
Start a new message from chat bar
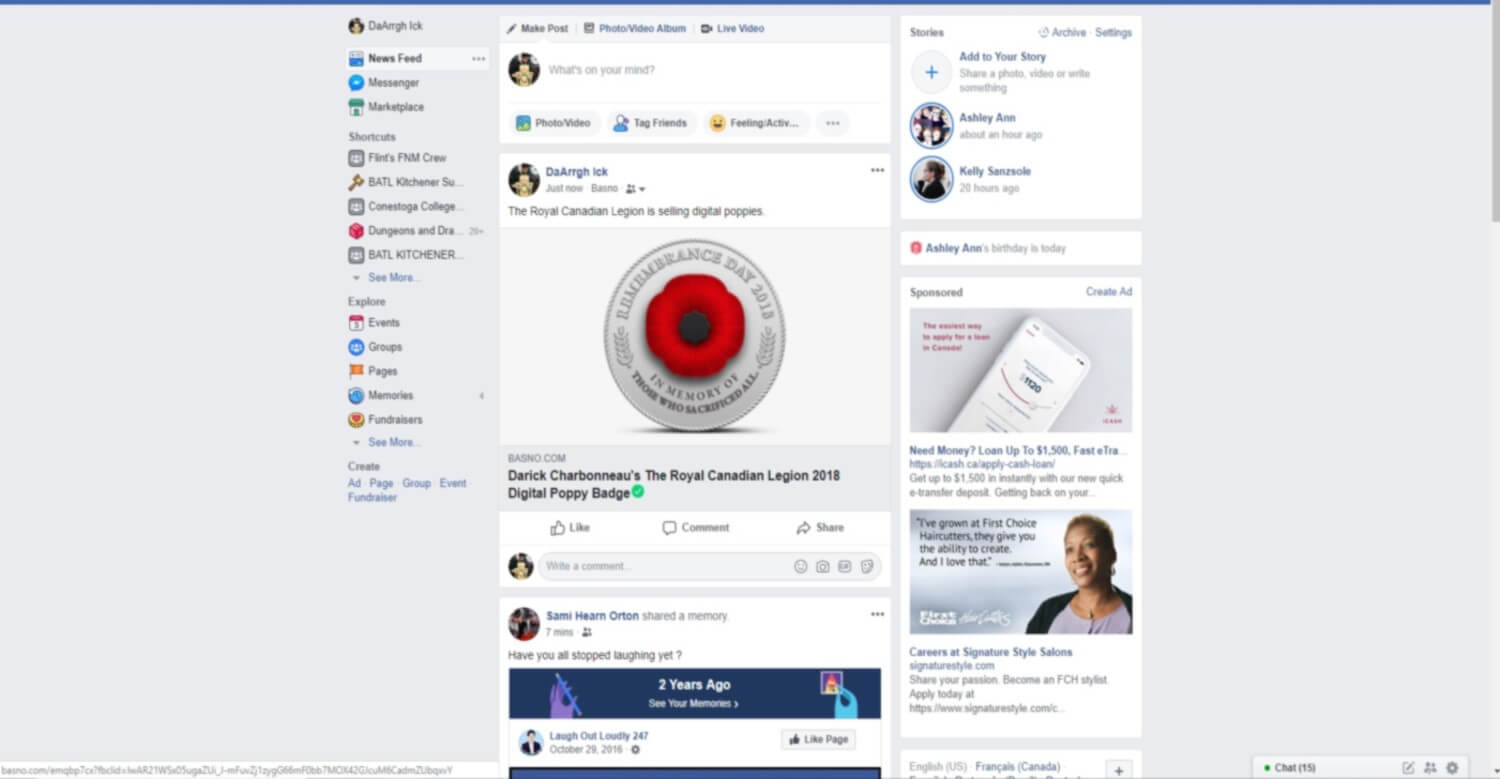[1408, 768]
